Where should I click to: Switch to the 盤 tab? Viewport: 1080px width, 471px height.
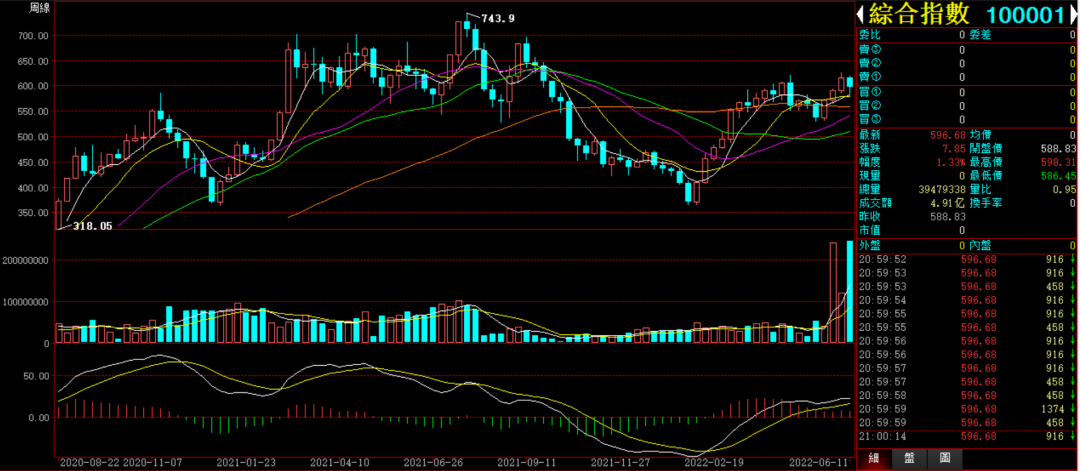908,457
